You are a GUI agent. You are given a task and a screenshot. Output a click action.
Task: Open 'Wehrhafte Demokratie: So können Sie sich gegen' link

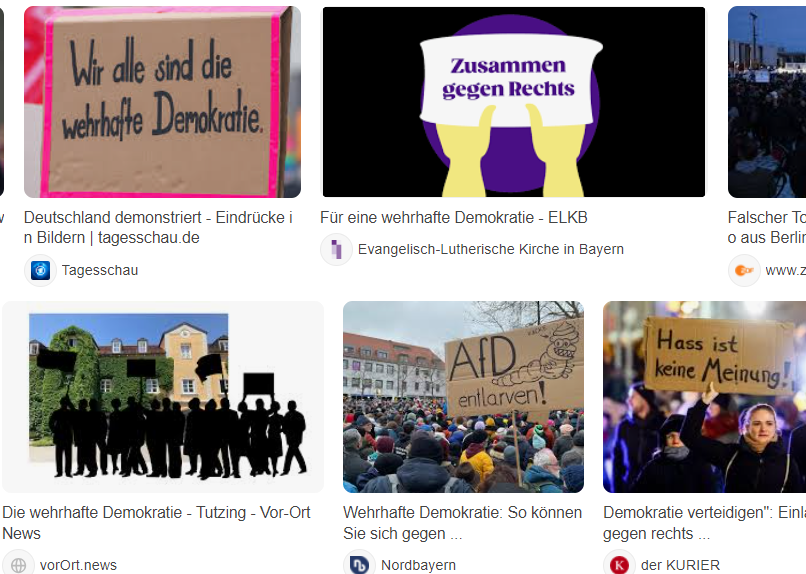463,523
